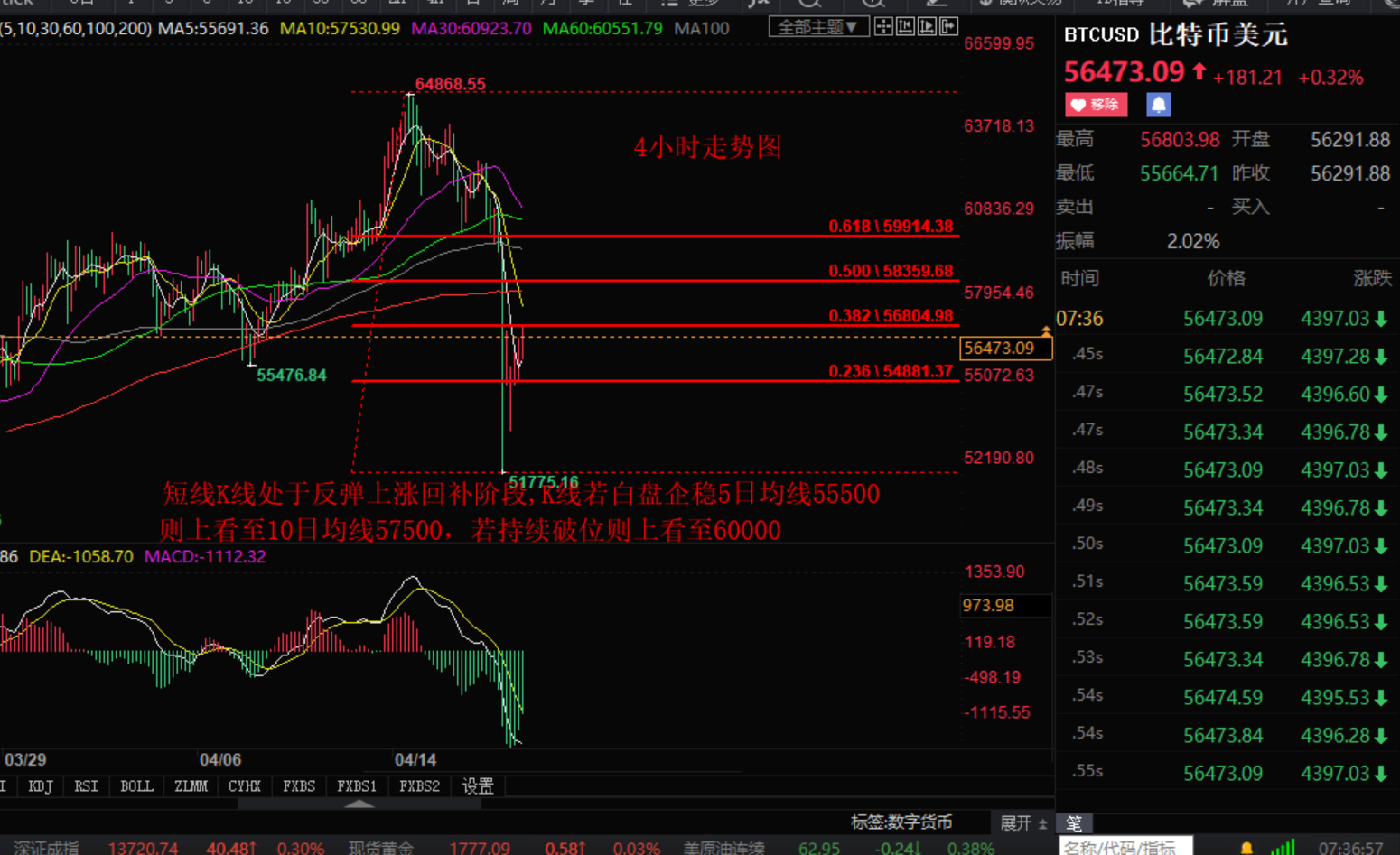Expand the panel with 展开 button
The height and width of the screenshot is (855, 1400).
coord(1023,822)
